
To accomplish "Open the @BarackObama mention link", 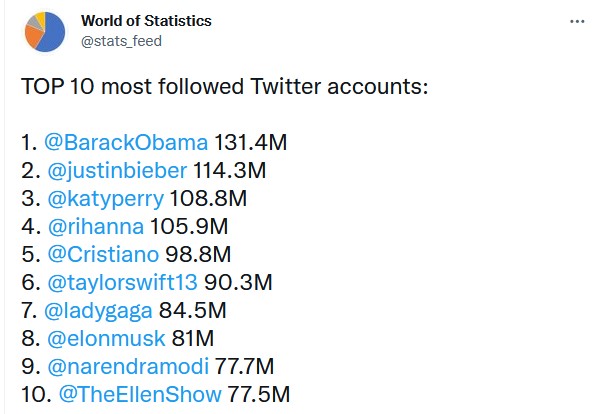I will click(126, 143).
